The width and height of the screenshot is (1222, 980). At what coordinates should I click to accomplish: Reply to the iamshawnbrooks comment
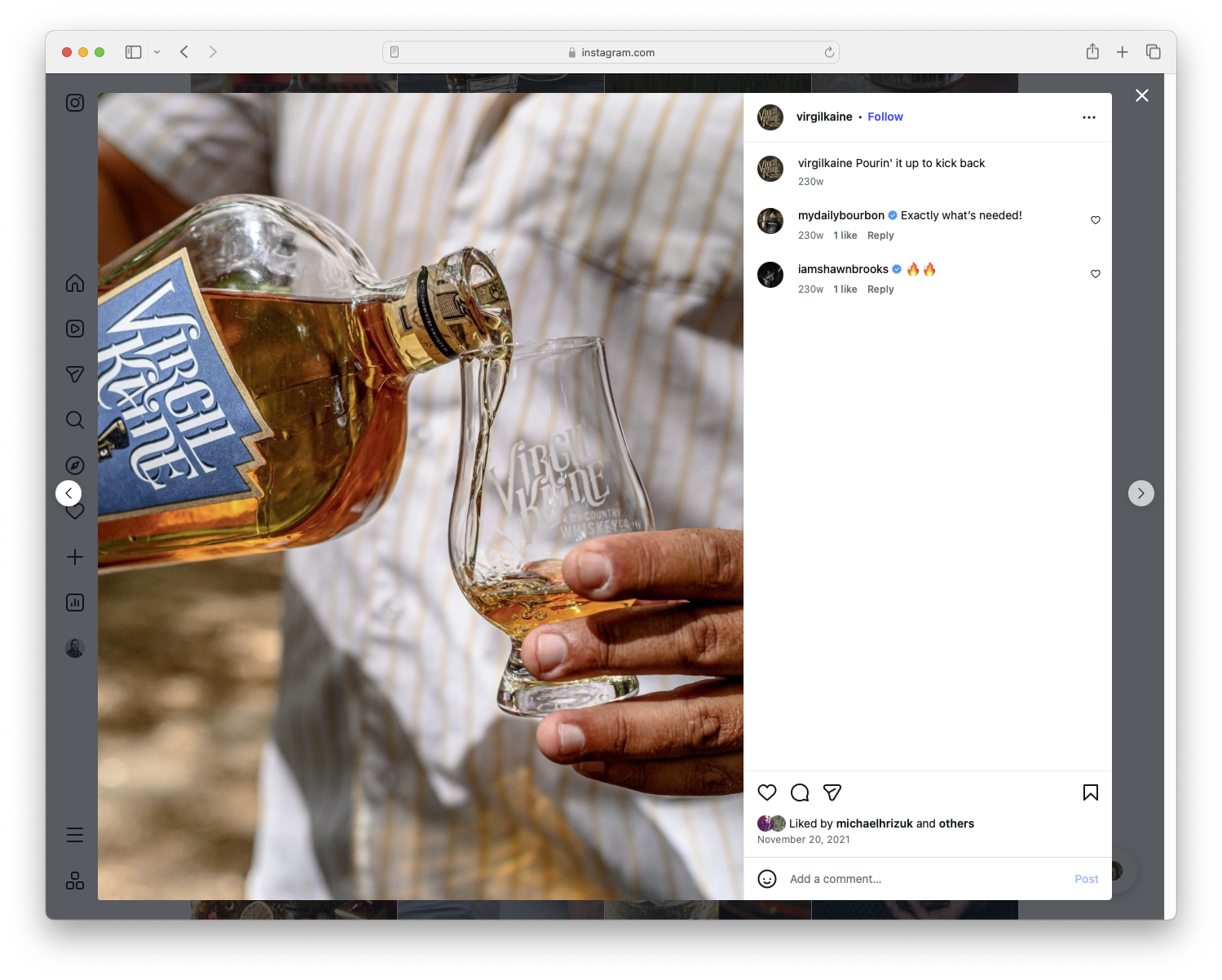(x=880, y=289)
